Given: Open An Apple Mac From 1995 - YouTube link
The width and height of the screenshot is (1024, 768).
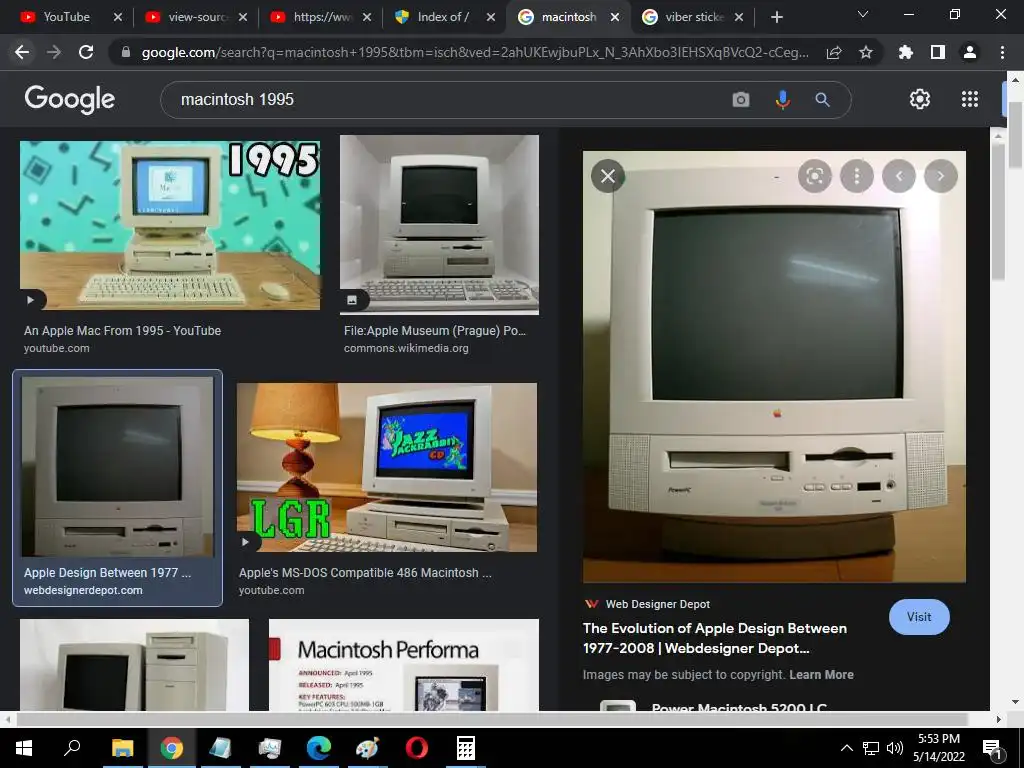Looking at the screenshot, I should (123, 330).
